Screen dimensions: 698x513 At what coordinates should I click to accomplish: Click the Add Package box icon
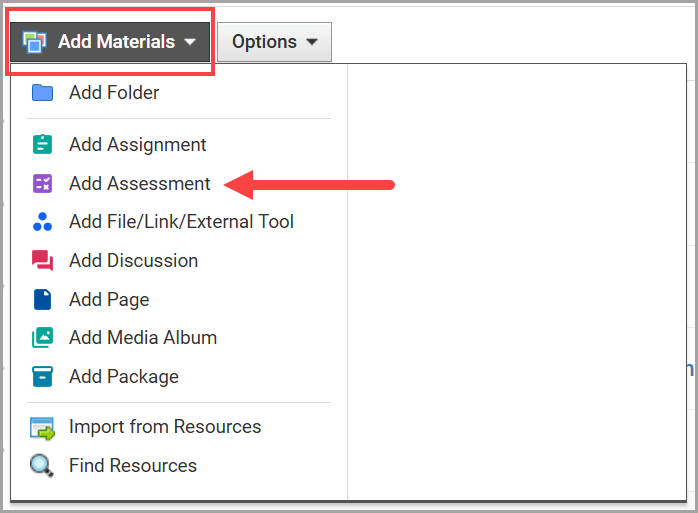(x=42, y=377)
